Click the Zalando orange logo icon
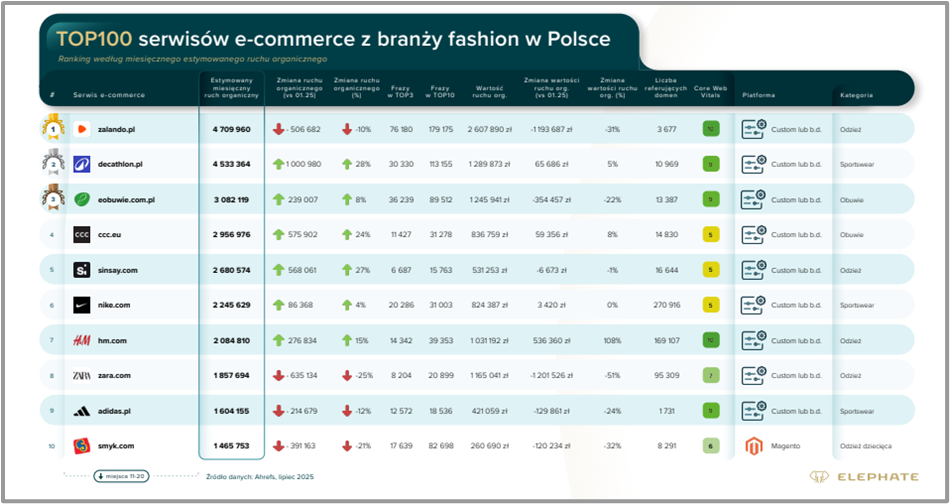 point(82,129)
